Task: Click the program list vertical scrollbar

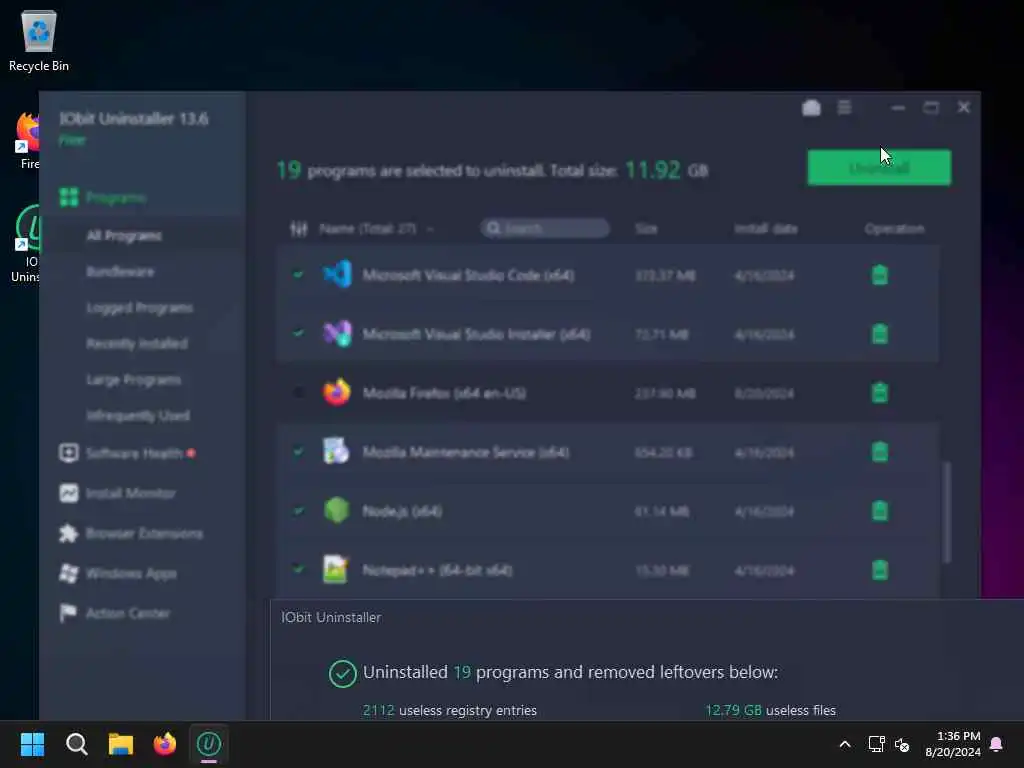Action: pos(947,513)
